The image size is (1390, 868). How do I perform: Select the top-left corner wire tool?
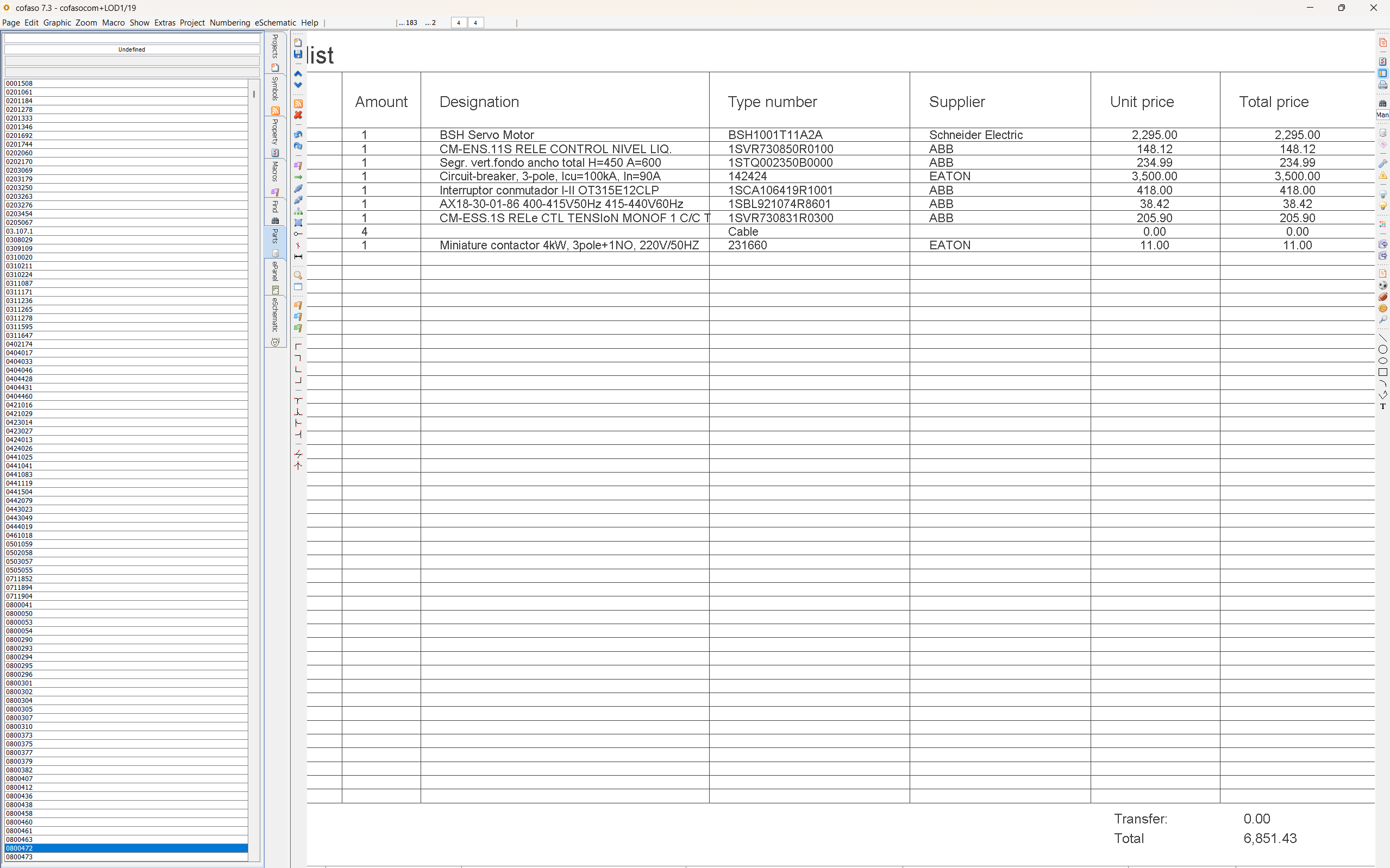[x=298, y=347]
